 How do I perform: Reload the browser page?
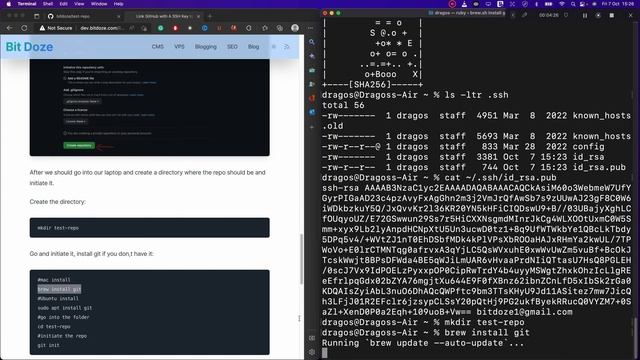[x=24, y=28]
